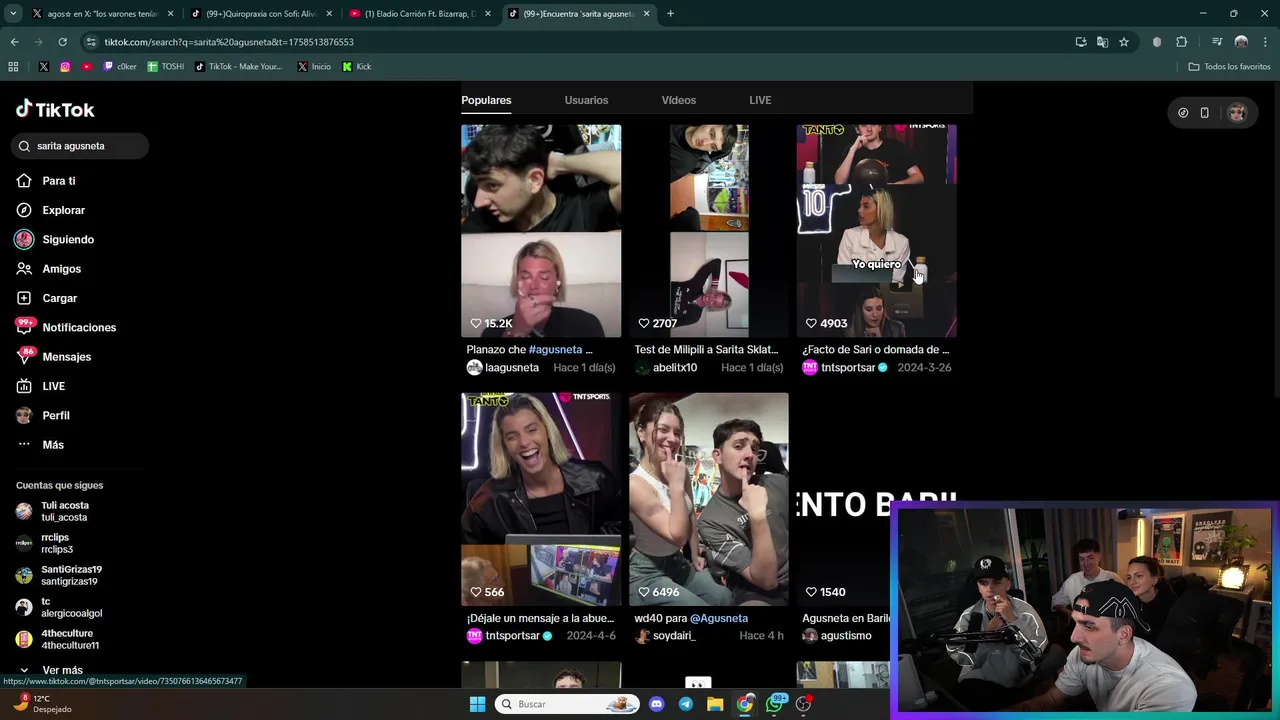
Task: Bookmark this page with star icon
Action: click(1124, 42)
